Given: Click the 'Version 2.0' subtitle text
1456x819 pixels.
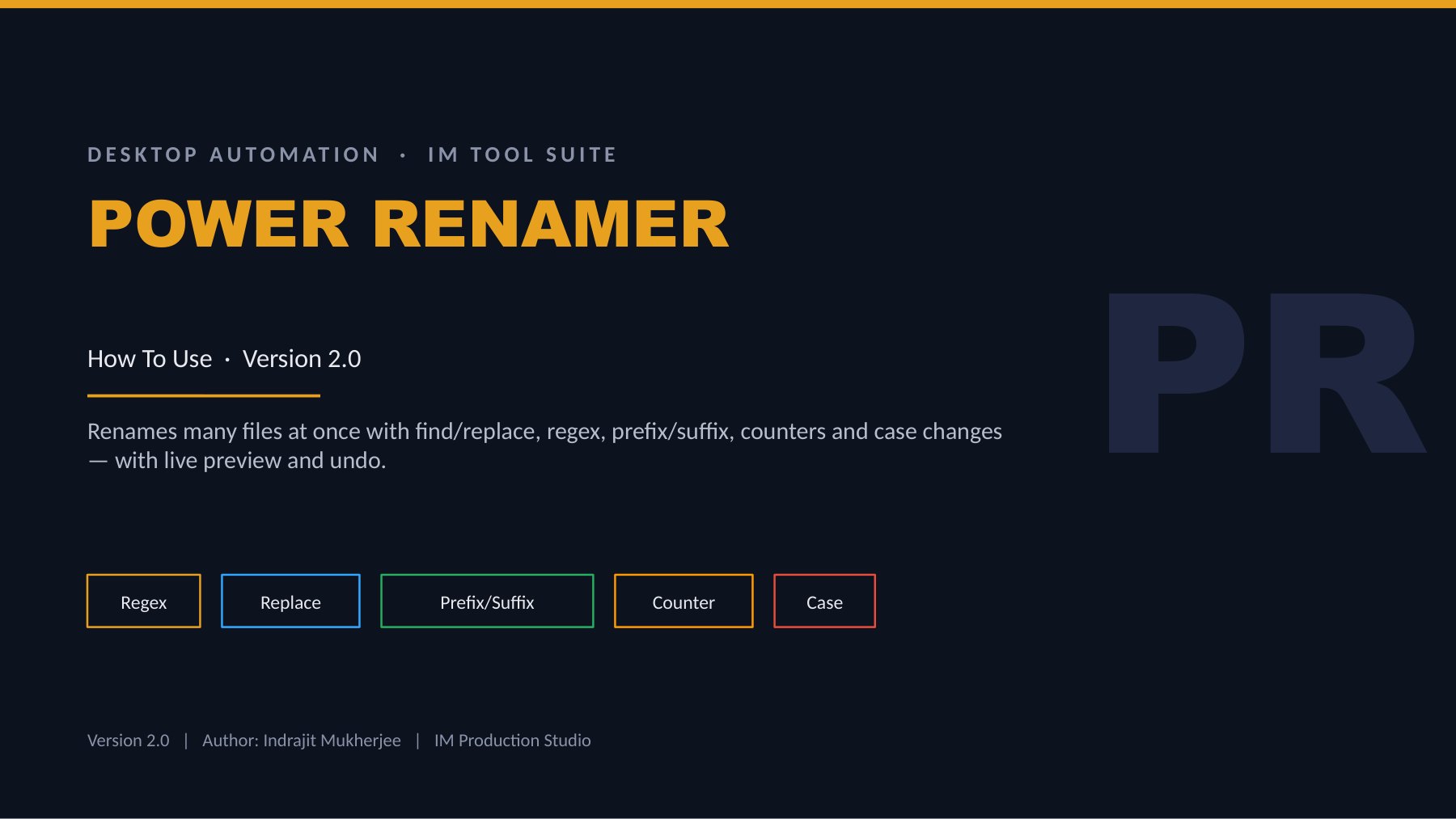Looking at the screenshot, I should [x=302, y=358].
